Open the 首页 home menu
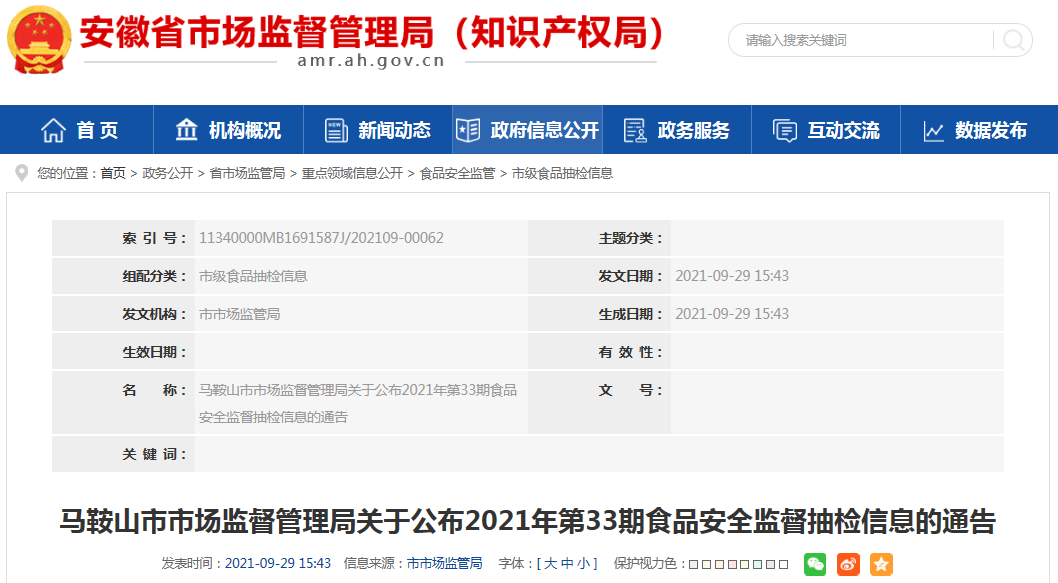 tap(77, 130)
